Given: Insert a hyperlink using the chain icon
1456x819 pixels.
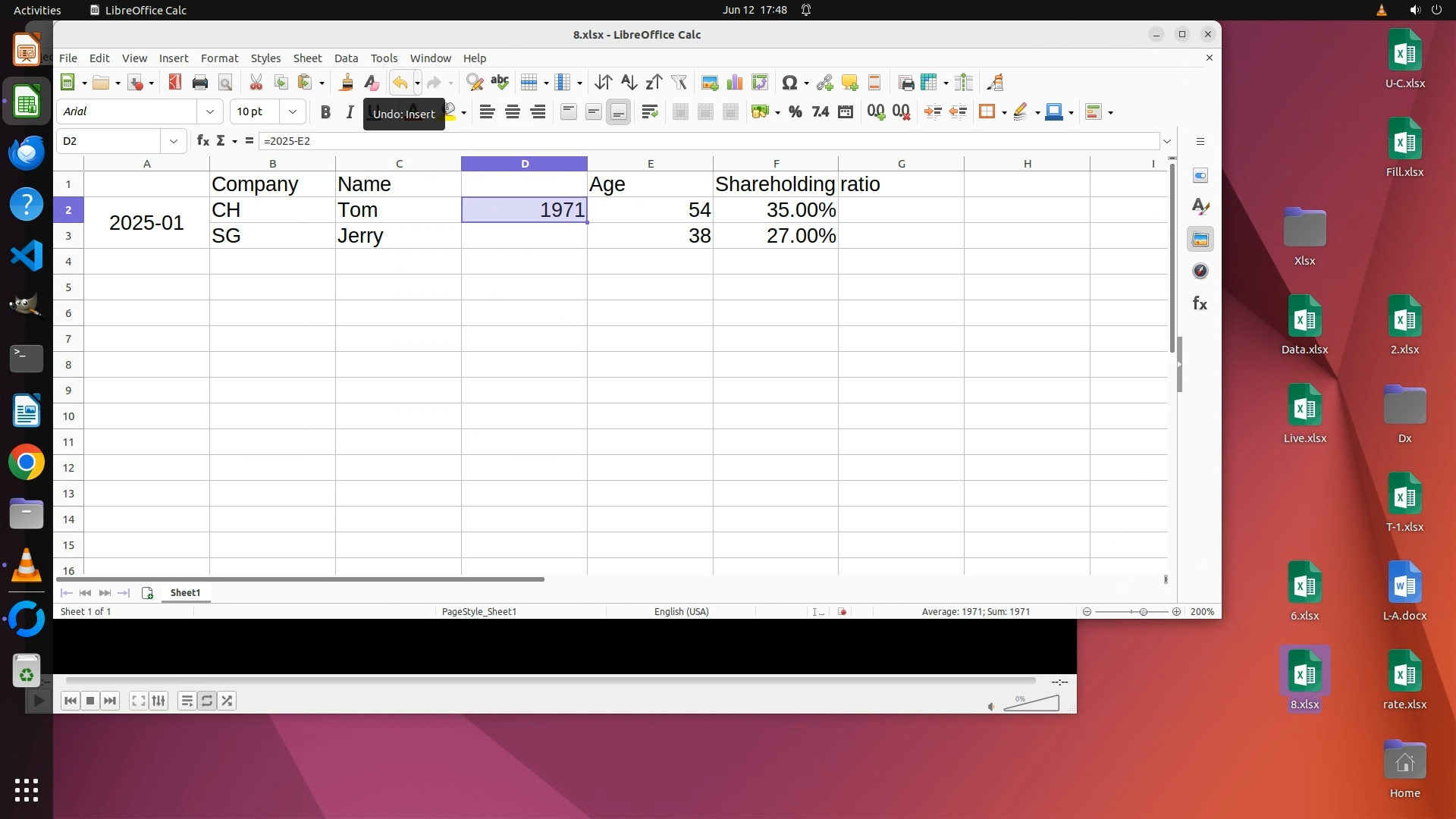Looking at the screenshot, I should [824, 83].
